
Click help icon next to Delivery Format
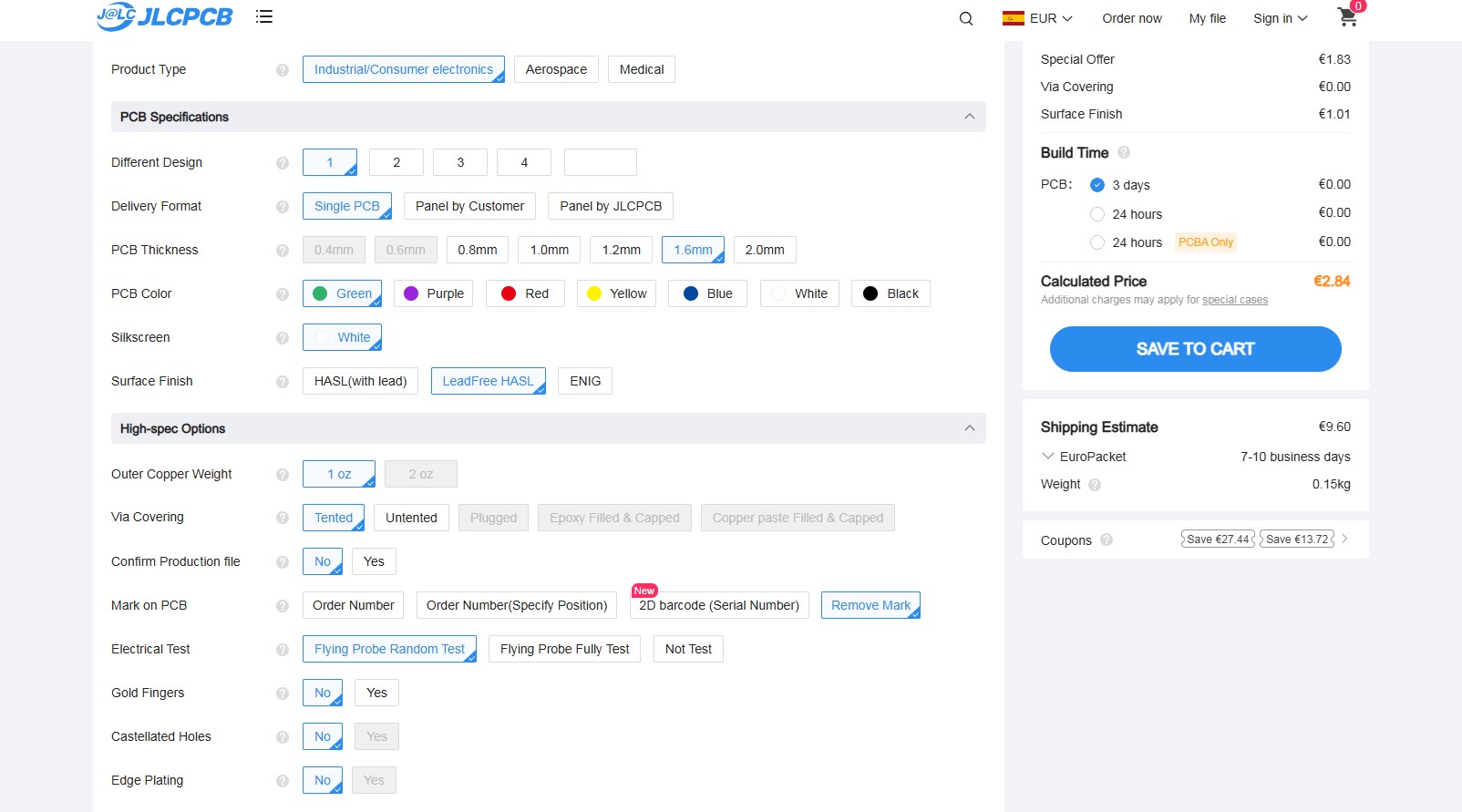point(283,207)
